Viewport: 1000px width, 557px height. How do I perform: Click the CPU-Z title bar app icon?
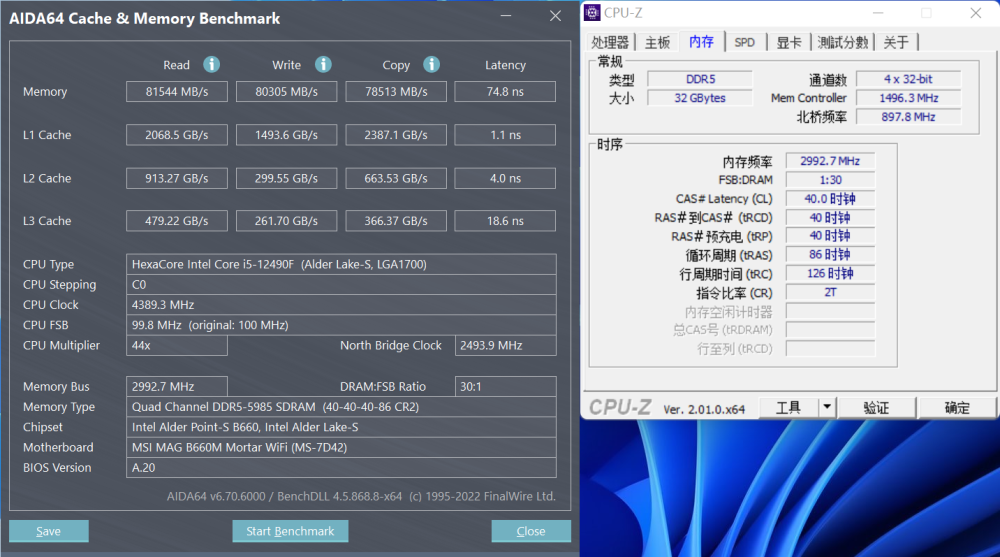(592, 12)
